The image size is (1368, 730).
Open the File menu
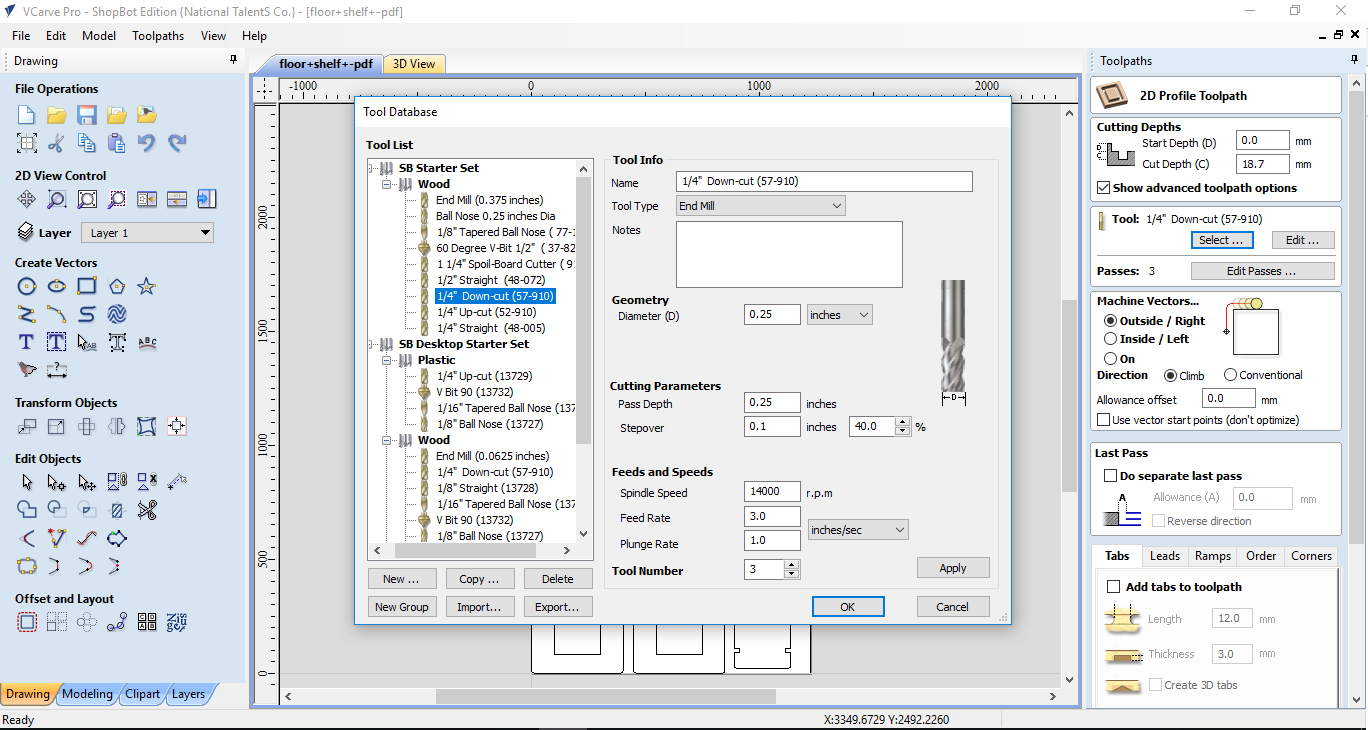click(21, 35)
